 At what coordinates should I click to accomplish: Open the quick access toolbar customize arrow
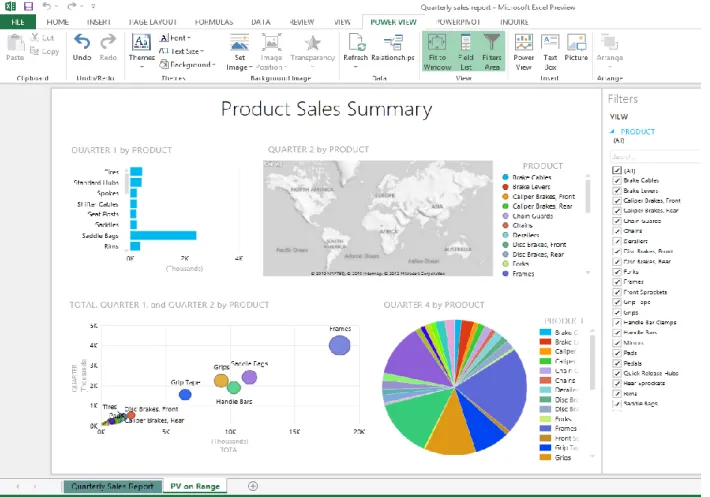point(93,6)
